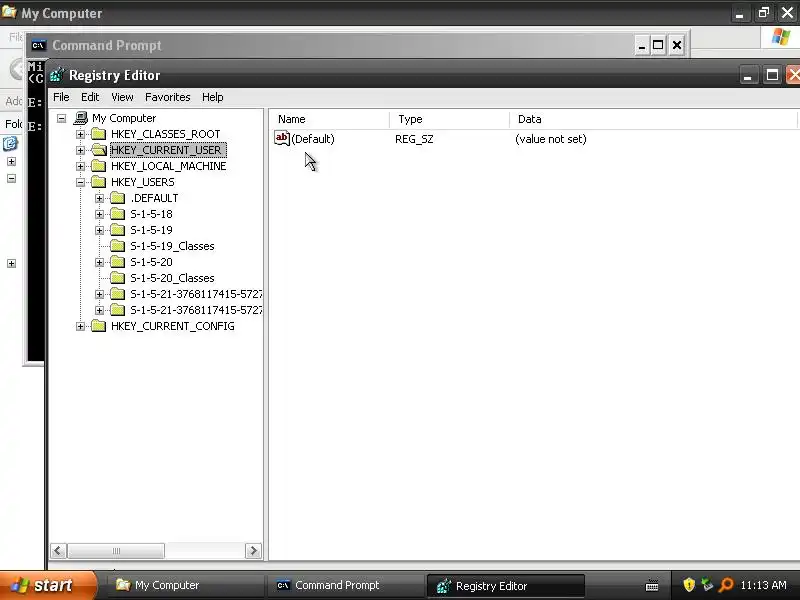Click the ab string icon of (Default) value

pos(282,138)
